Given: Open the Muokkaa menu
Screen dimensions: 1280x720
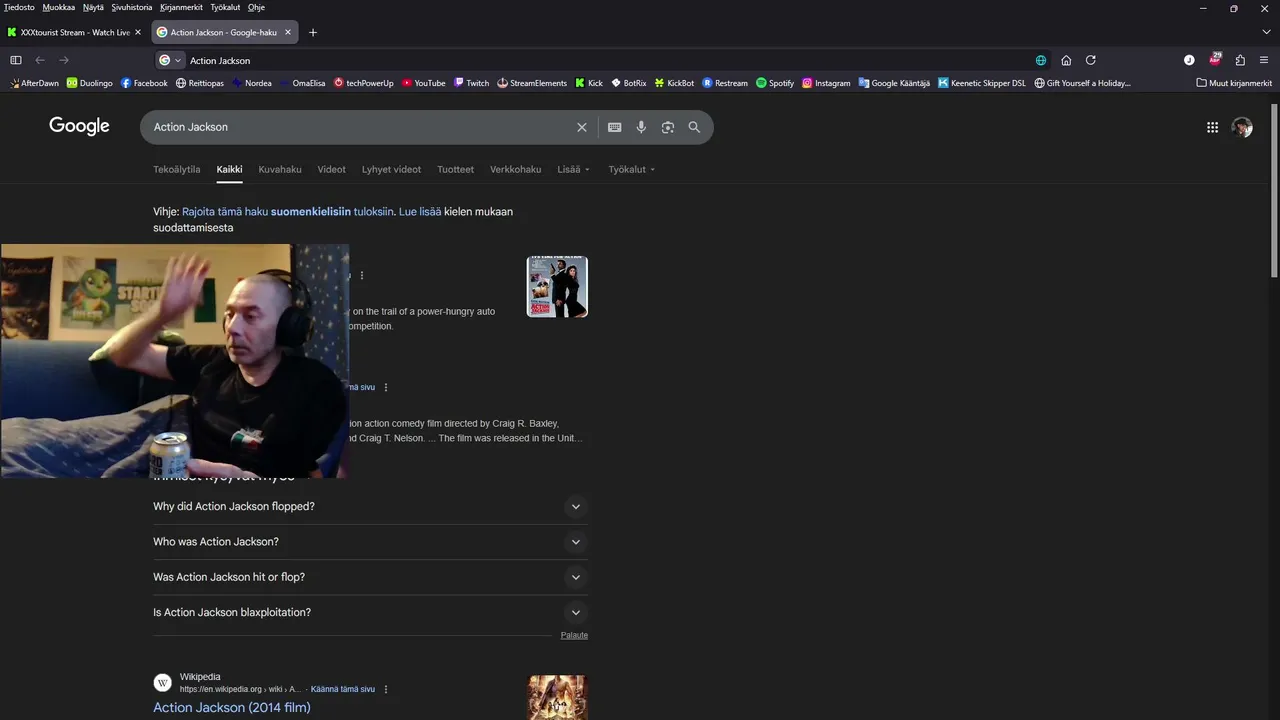Looking at the screenshot, I should point(58,7).
